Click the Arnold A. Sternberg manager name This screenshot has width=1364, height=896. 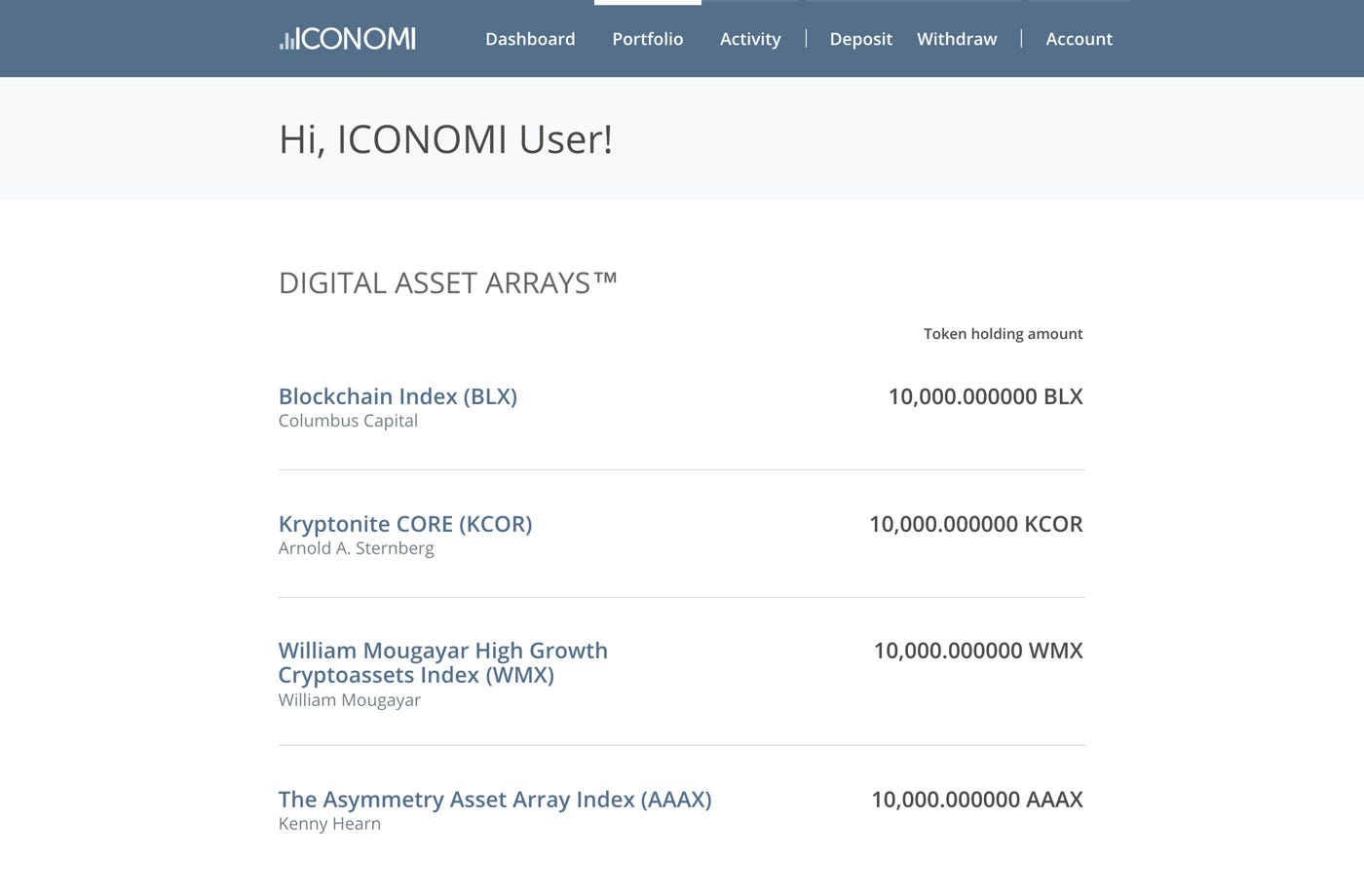click(357, 548)
